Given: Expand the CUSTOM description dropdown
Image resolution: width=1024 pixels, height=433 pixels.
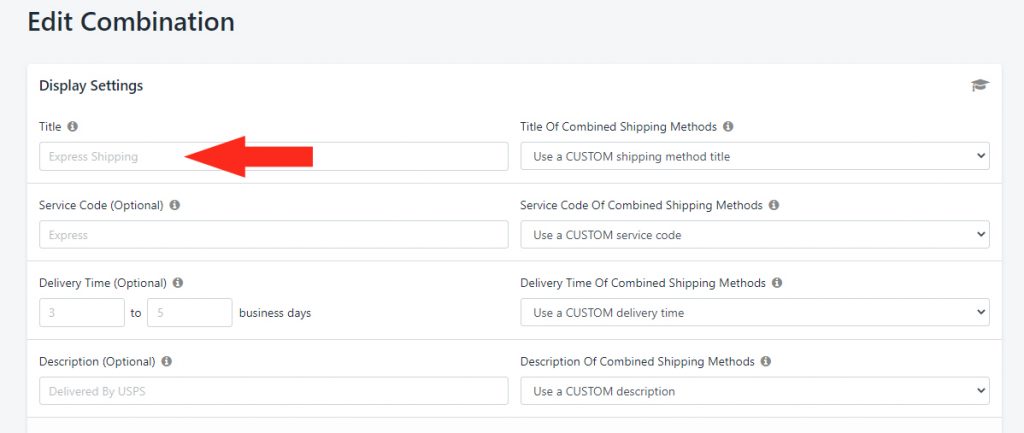Looking at the screenshot, I should point(755,391).
